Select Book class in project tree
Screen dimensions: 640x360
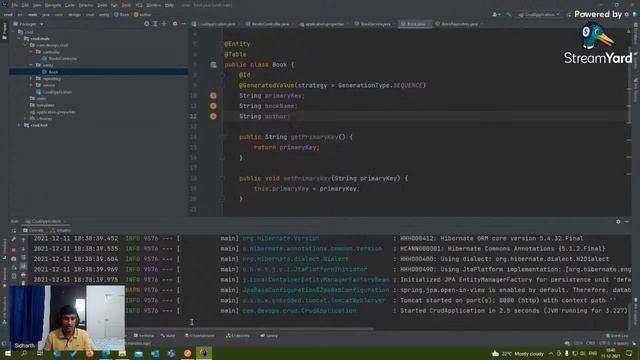click(x=50, y=72)
